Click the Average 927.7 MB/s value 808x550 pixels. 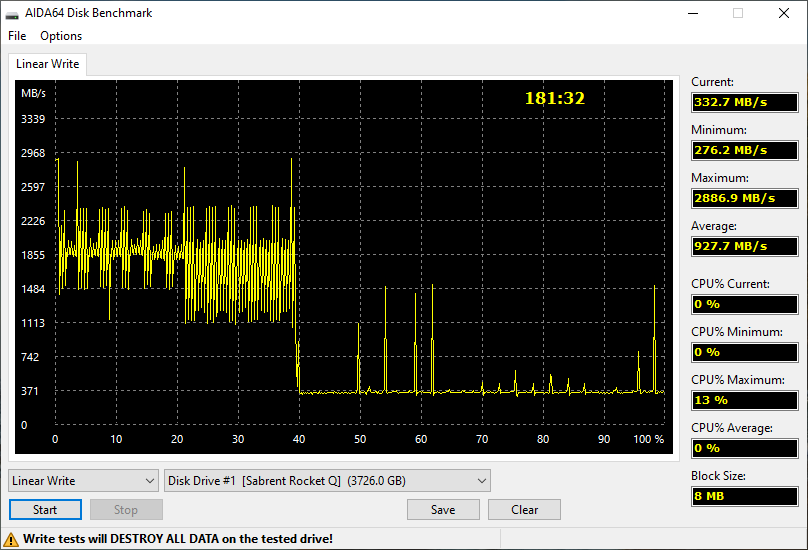click(x=745, y=246)
